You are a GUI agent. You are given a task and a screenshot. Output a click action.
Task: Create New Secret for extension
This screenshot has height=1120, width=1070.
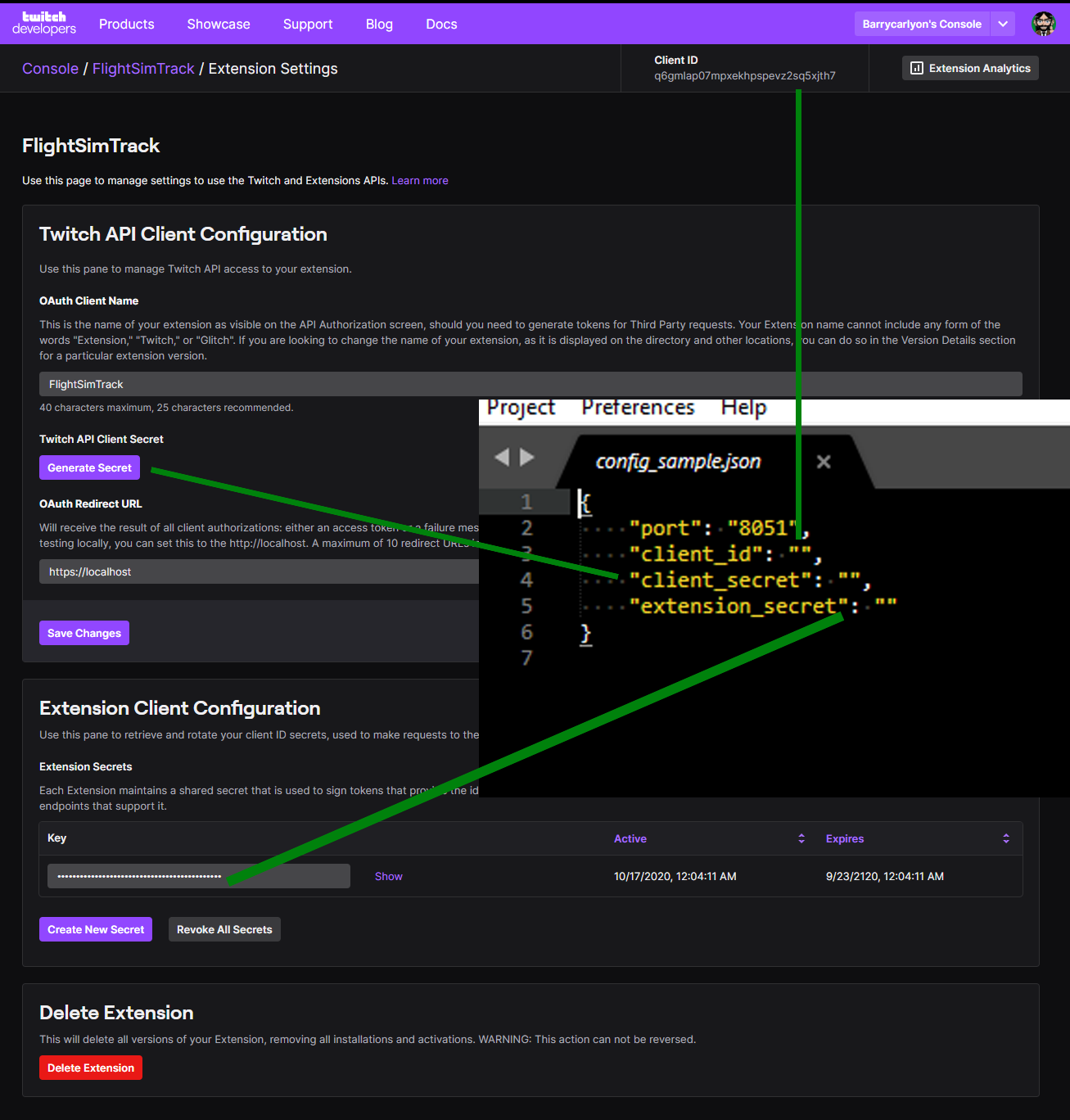(96, 929)
